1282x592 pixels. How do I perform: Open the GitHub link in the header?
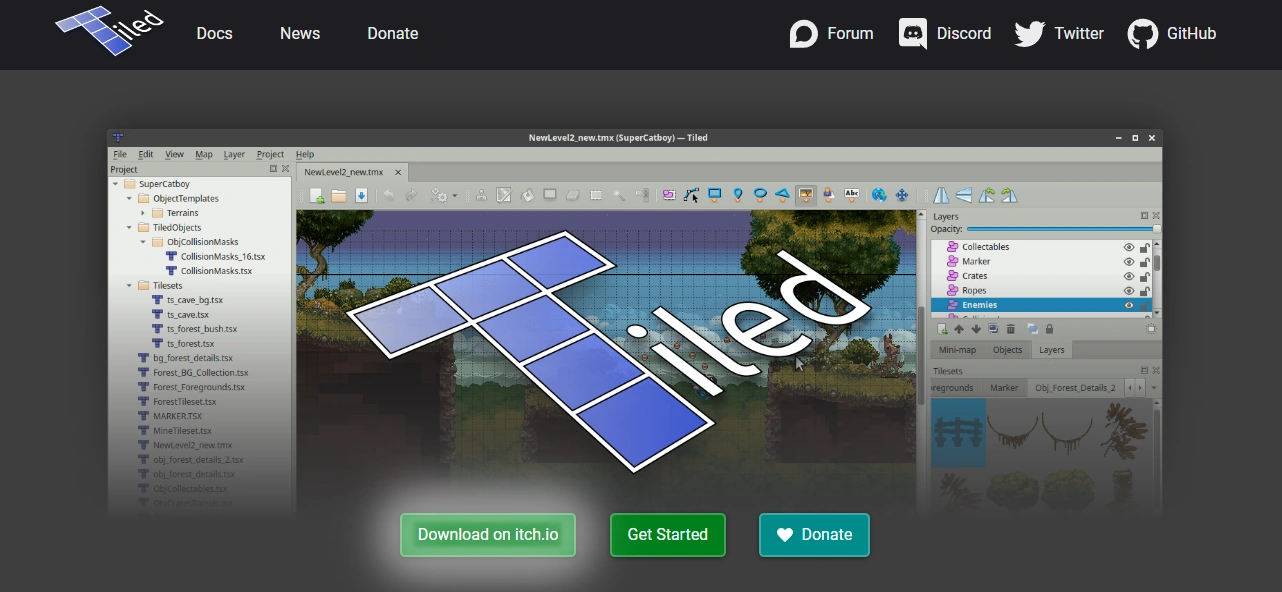coord(1171,33)
